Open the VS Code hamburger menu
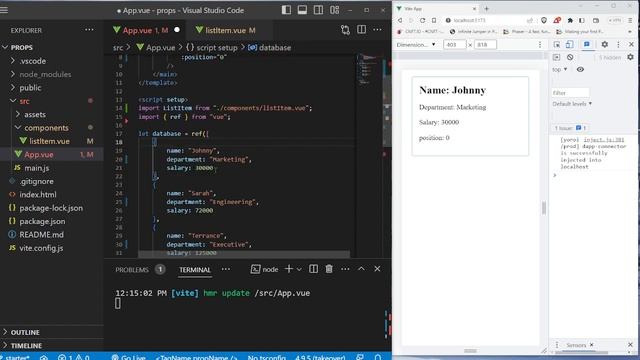 4,10
